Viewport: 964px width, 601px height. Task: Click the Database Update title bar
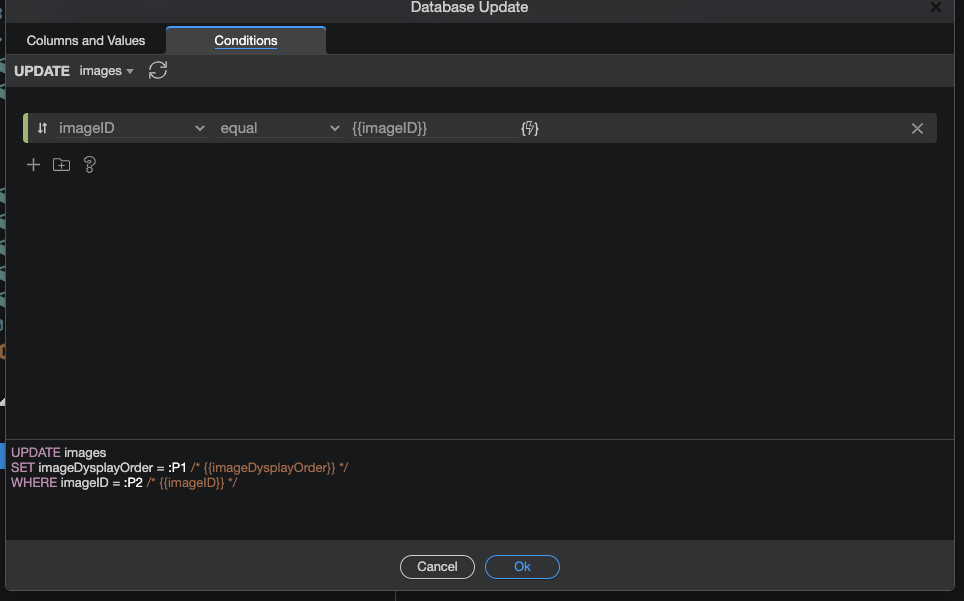[469, 8]
